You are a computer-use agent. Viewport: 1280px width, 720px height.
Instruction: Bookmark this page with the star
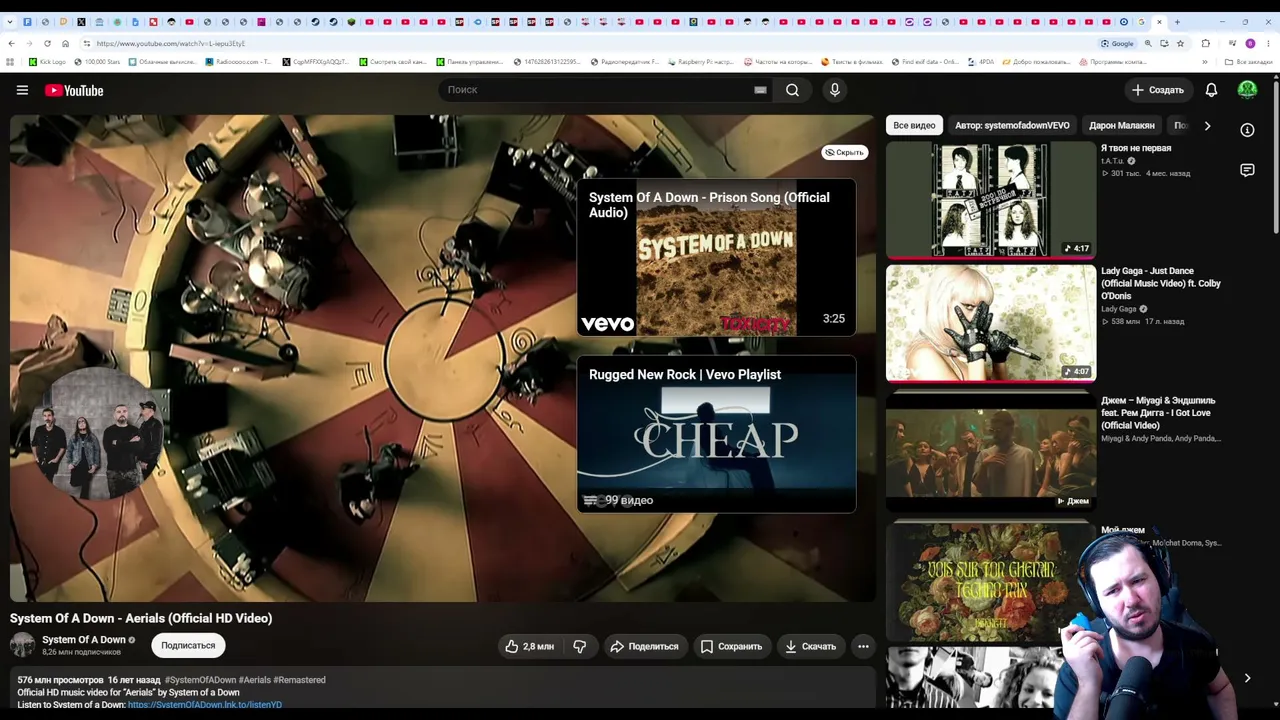coord(1180,43)
